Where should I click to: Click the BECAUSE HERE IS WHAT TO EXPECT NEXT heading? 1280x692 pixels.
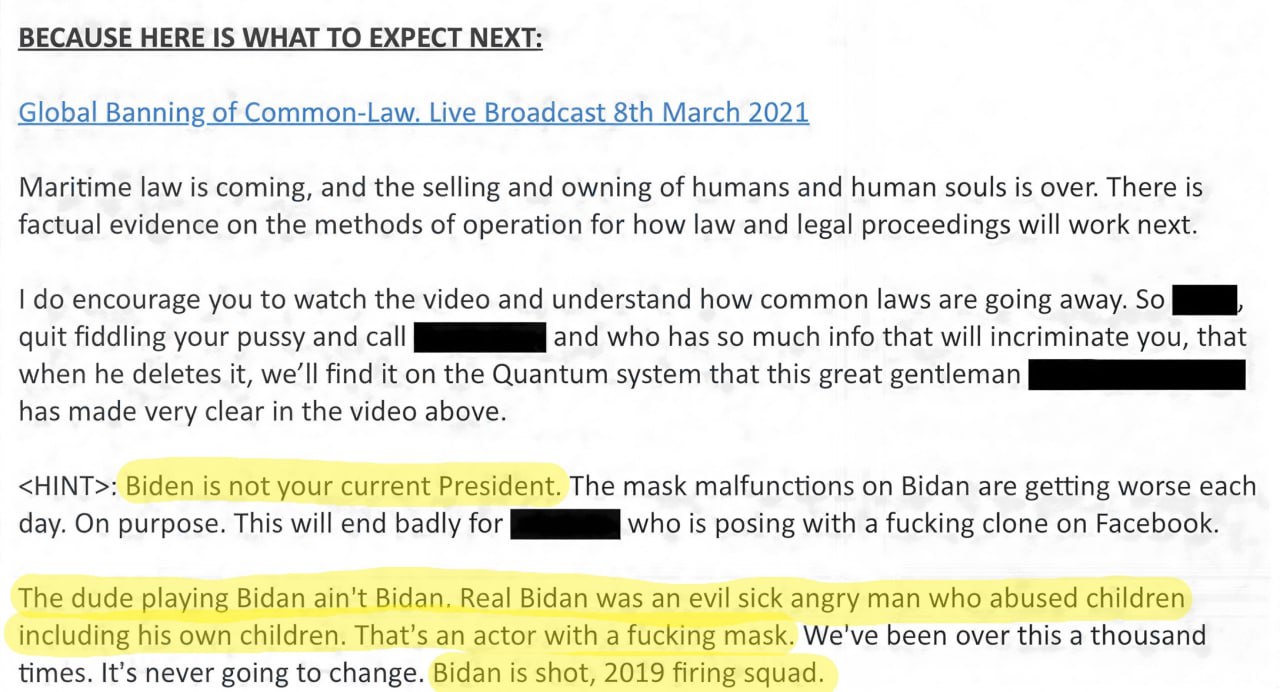[x=280, y=38]
